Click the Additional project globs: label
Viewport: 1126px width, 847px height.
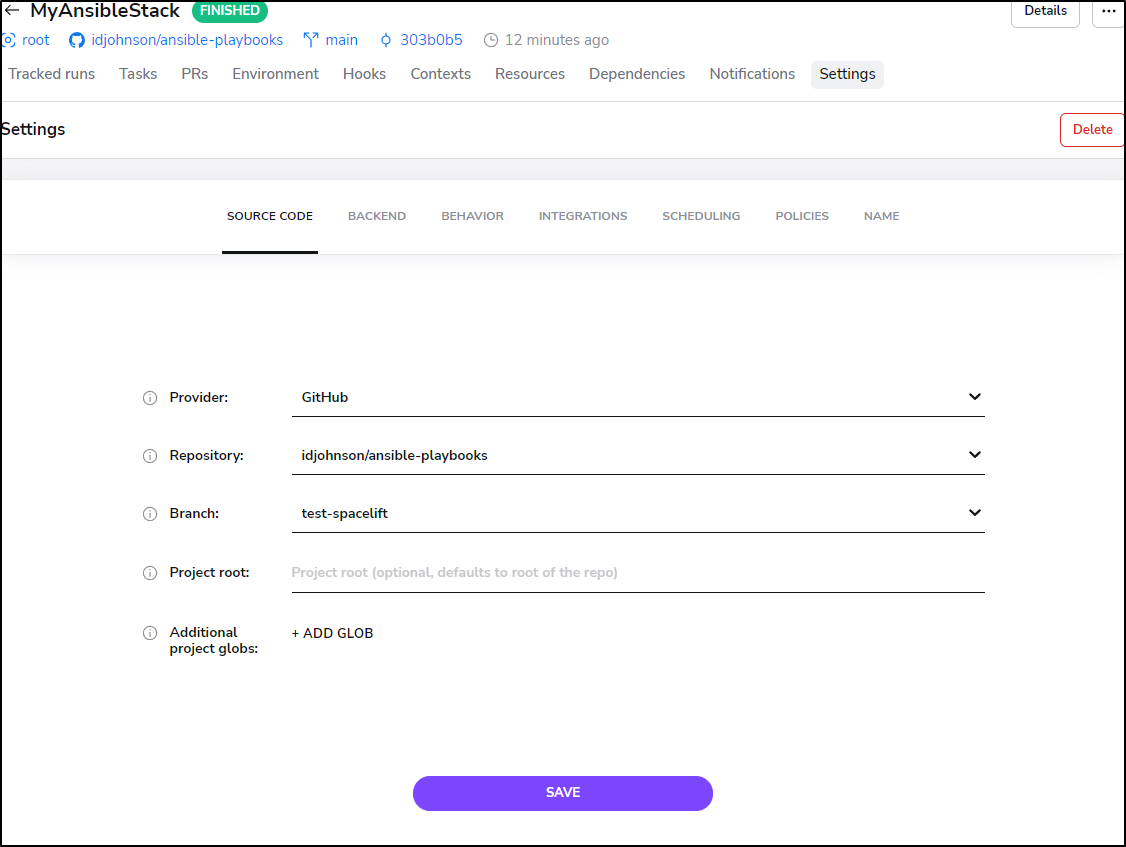pos(214,640)
